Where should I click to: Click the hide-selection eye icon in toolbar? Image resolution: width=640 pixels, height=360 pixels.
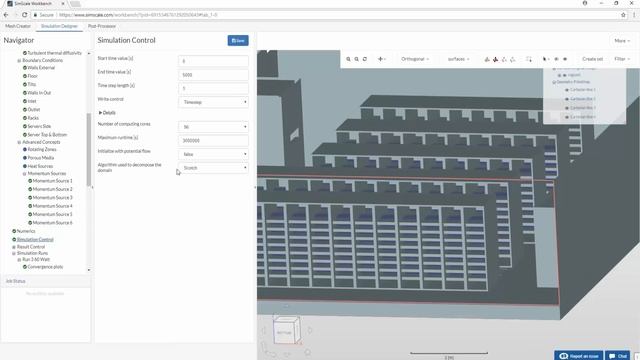[x=565, y=59]
